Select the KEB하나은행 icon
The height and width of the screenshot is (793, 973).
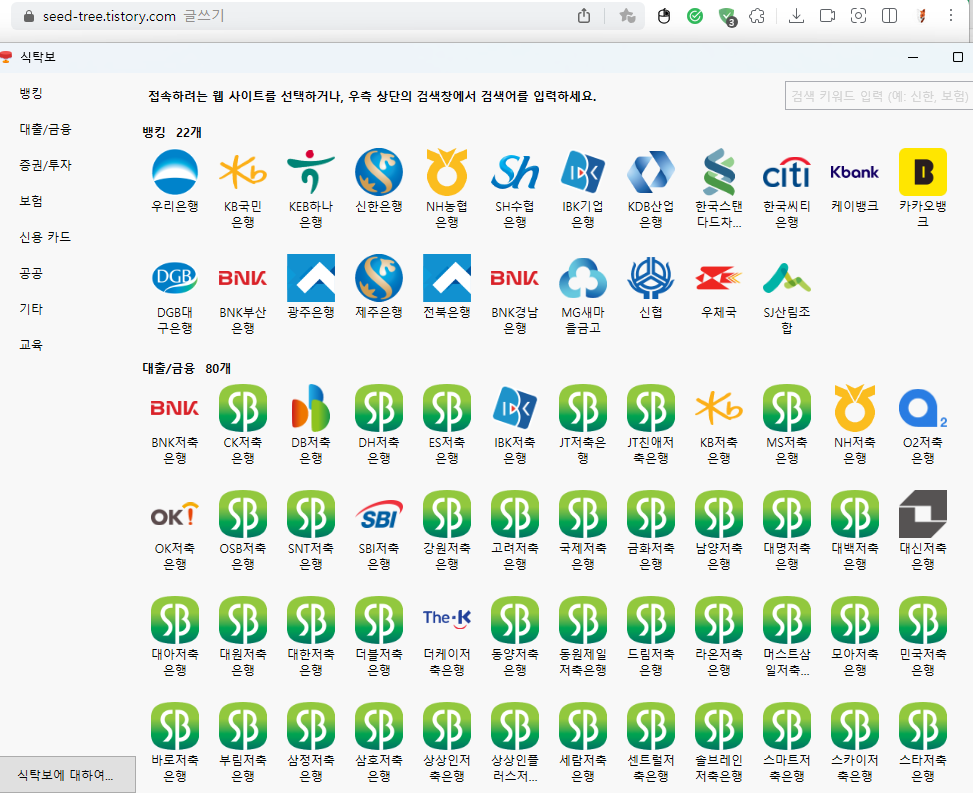[311, 172]
